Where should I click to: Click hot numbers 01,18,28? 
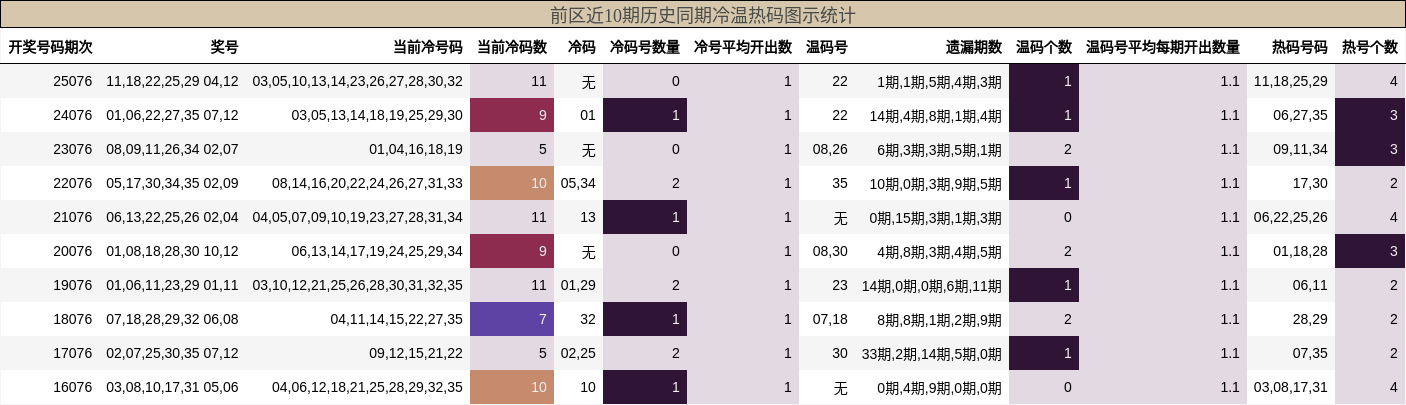coord(1300,252)
